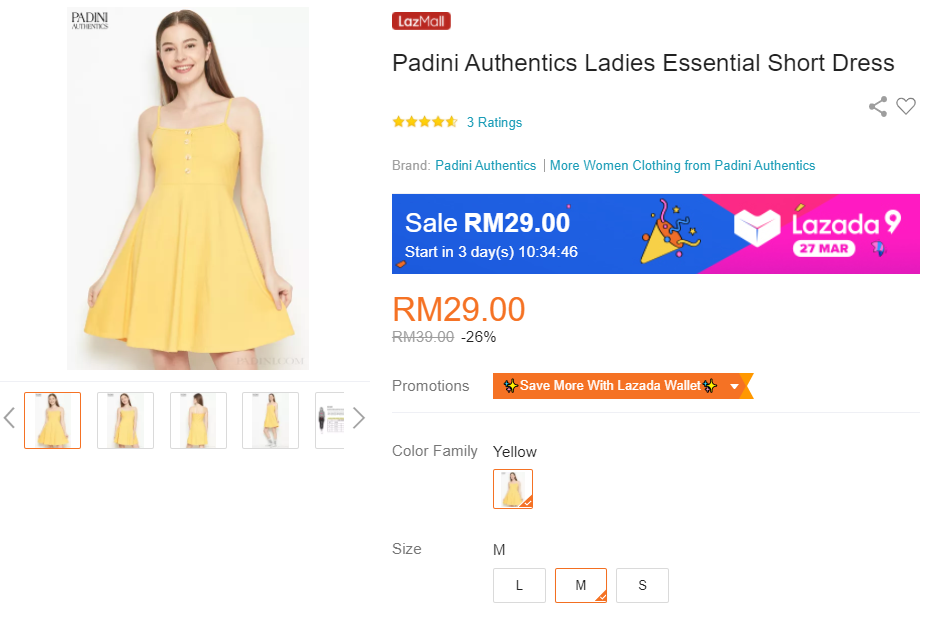This screenshot has width=931, height=621.
Task: Select the first dress thumbnail
Action: pyautogui.click(x=53, y=420)
